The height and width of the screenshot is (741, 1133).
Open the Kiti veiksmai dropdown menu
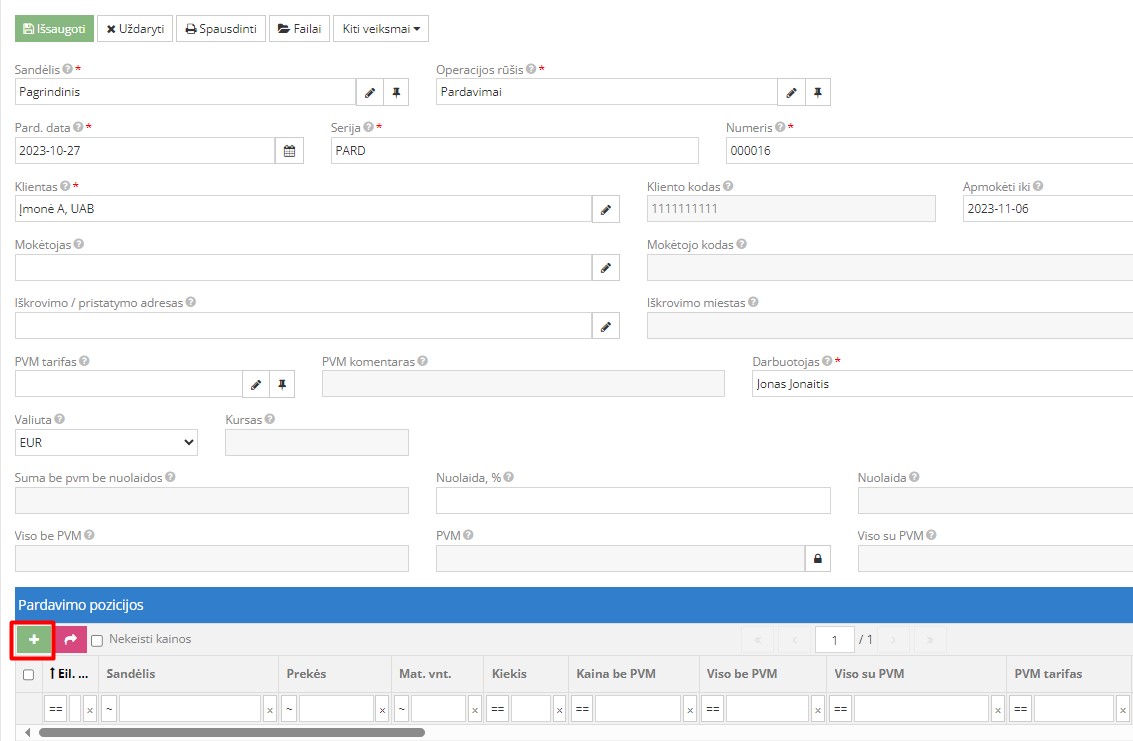[x=380, y=29]
